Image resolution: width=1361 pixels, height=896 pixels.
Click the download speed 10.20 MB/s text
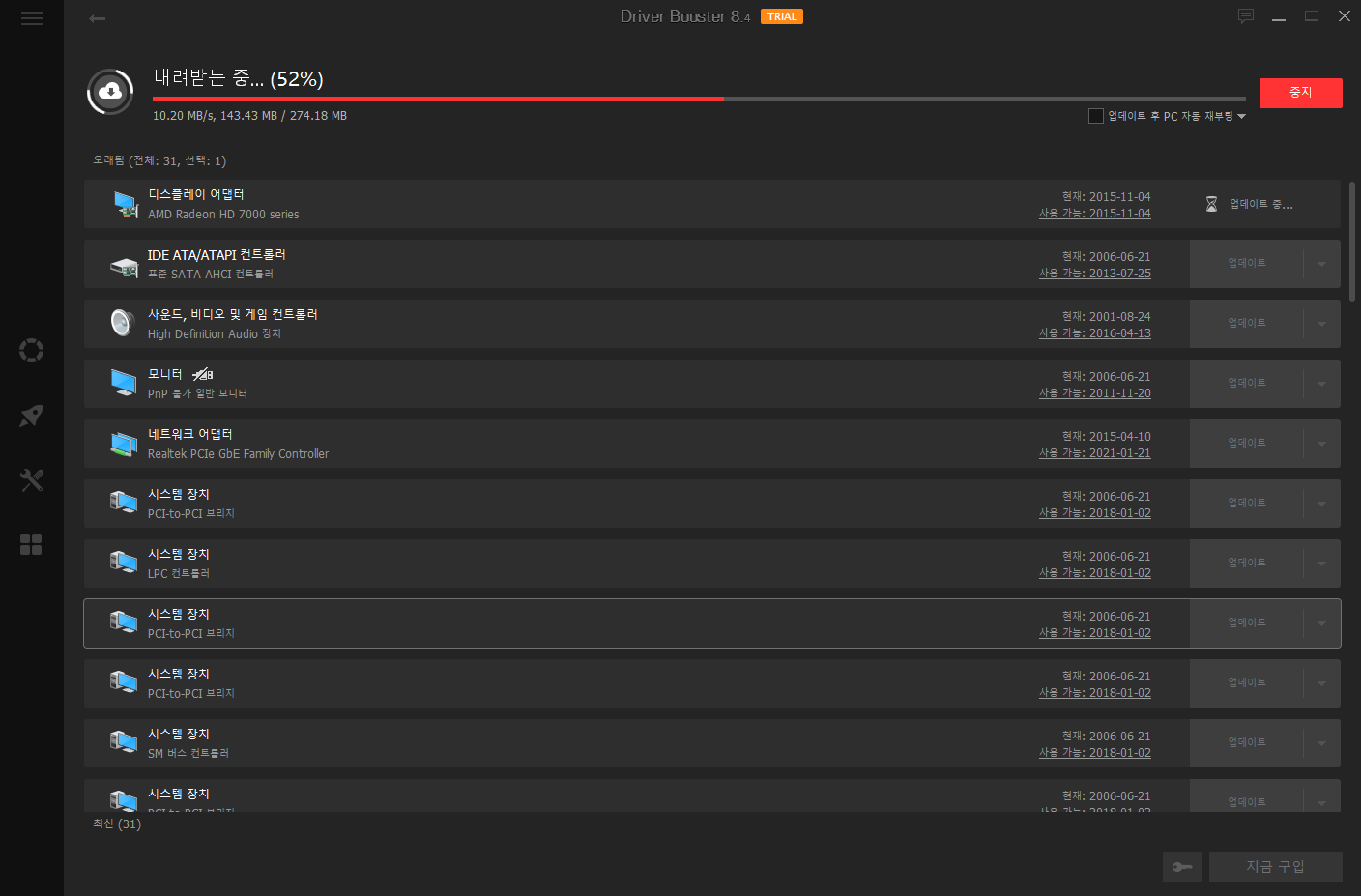[x=183, y=116]
